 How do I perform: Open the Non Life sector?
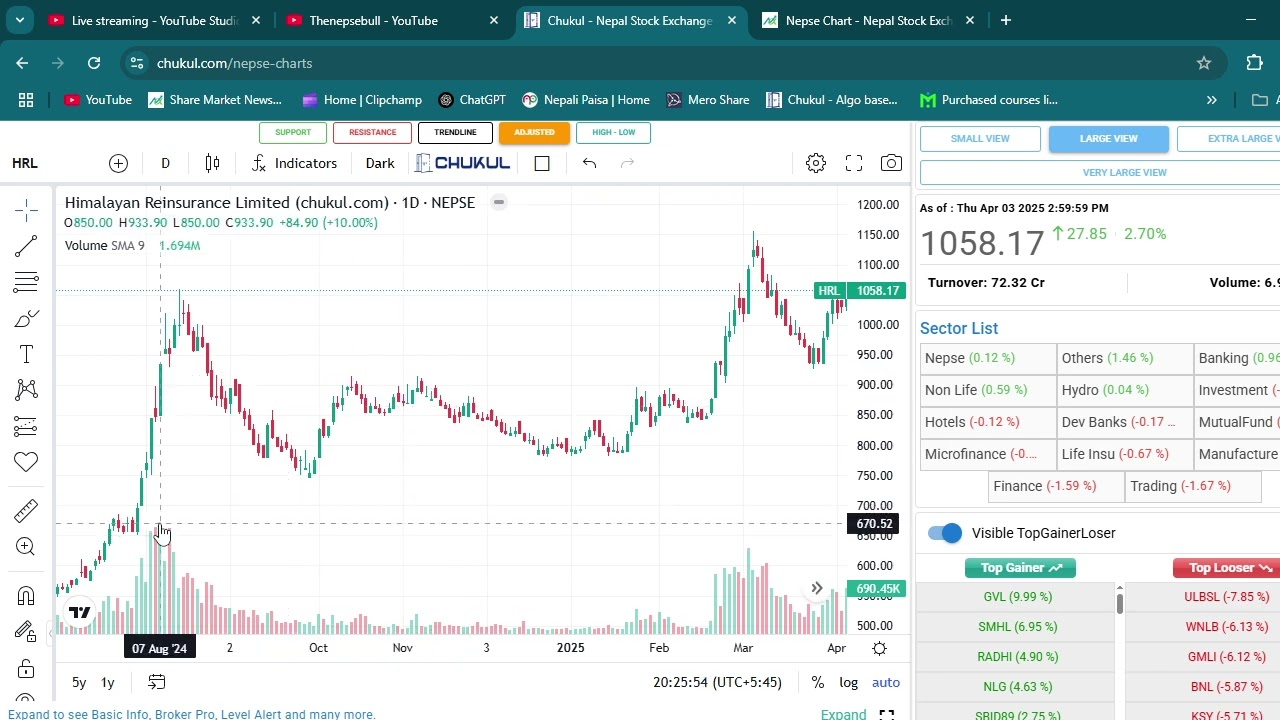[987, 390]
